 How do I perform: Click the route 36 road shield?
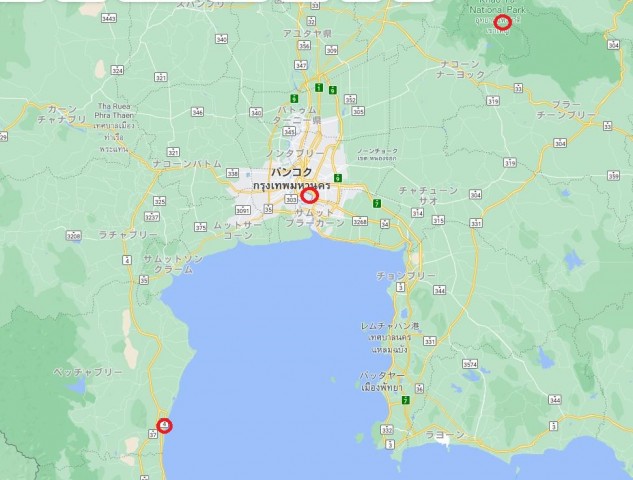tap(419, 388)
